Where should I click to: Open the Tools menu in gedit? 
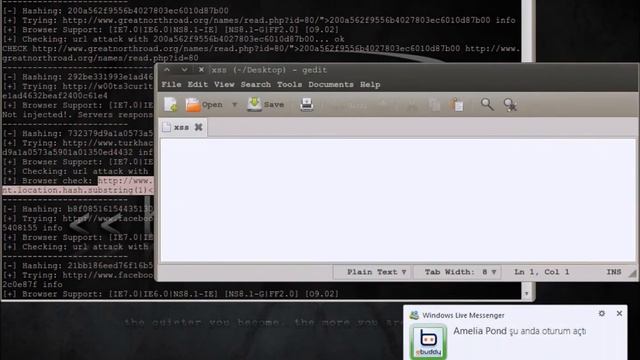[289, 84]
